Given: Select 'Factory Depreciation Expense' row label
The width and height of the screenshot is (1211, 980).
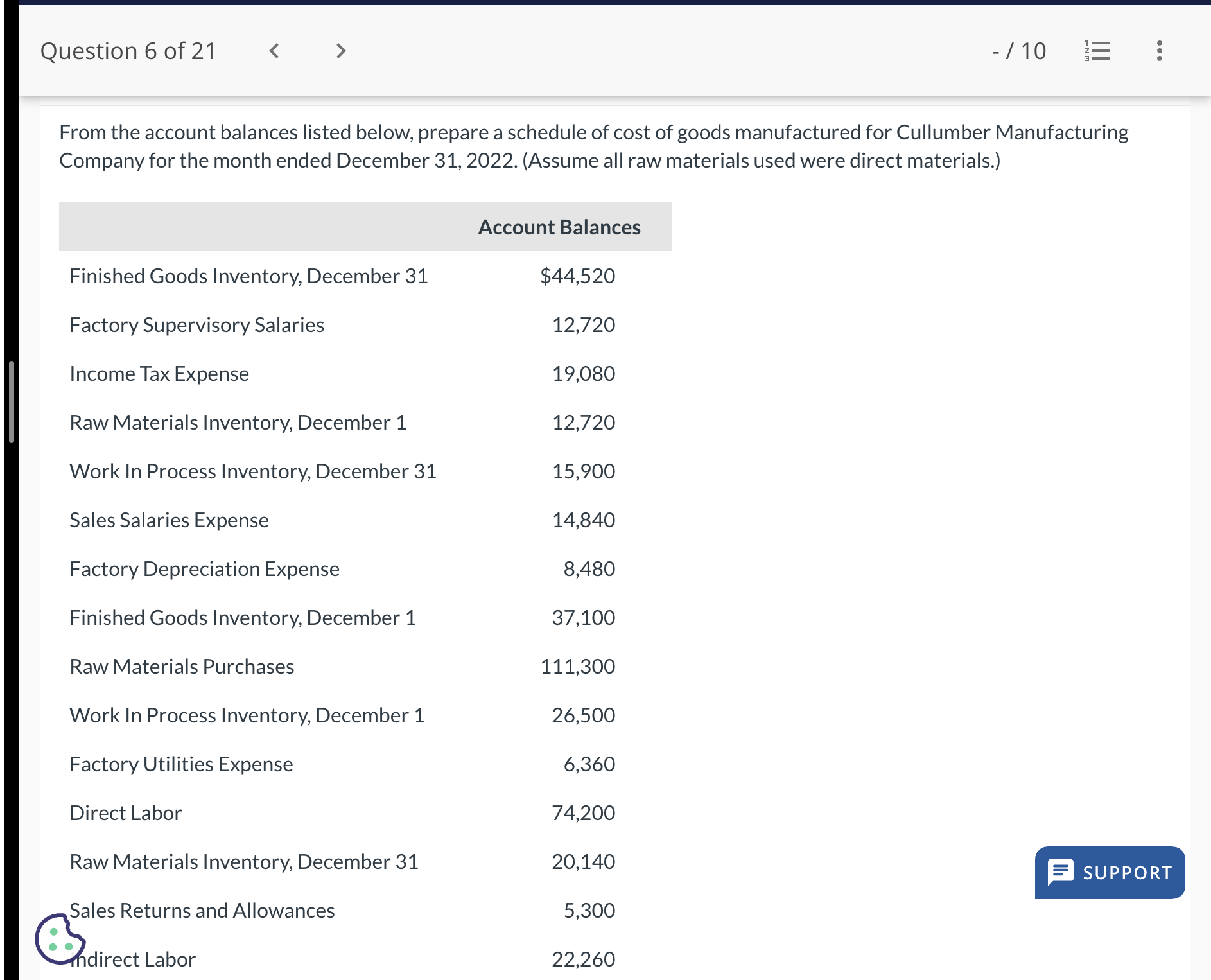Looking at the screenshot, I should coord(205,569).
